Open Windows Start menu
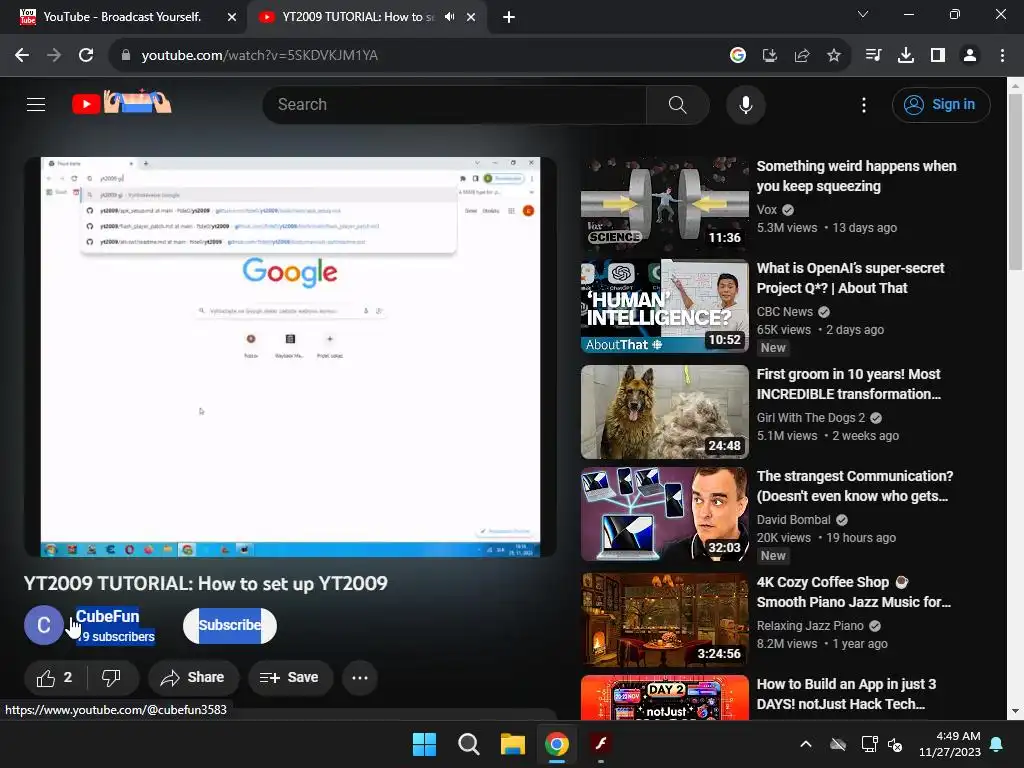 [424, 744]
